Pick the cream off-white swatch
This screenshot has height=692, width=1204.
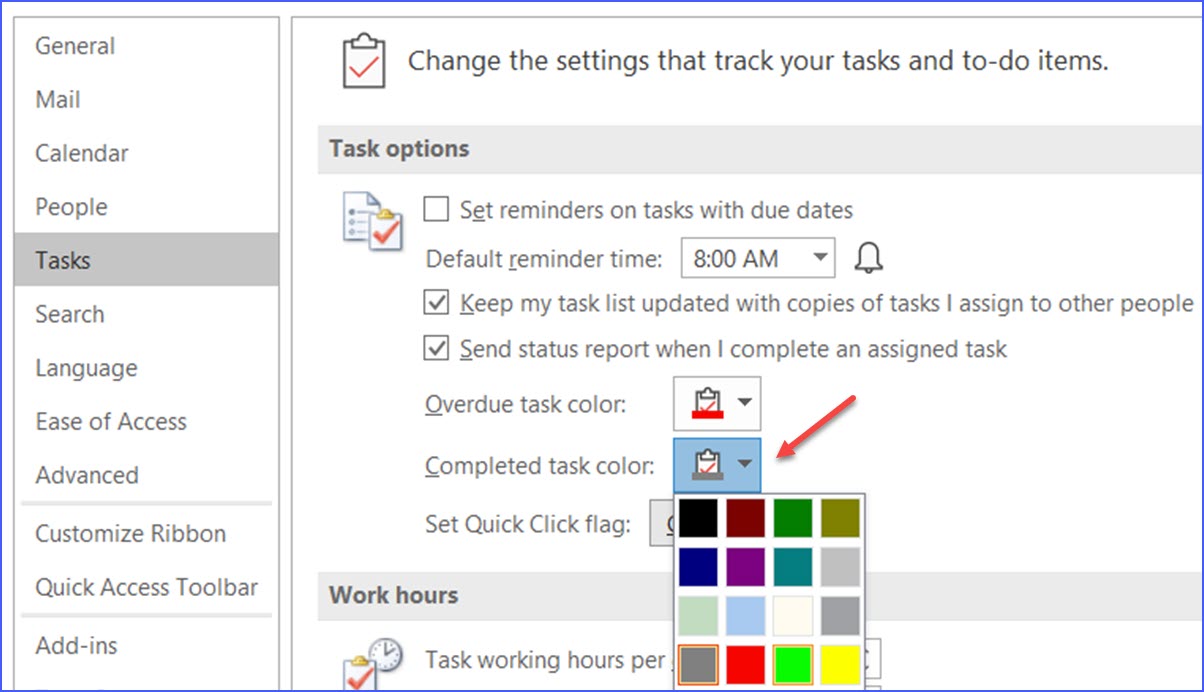click(x=793, y=615)
